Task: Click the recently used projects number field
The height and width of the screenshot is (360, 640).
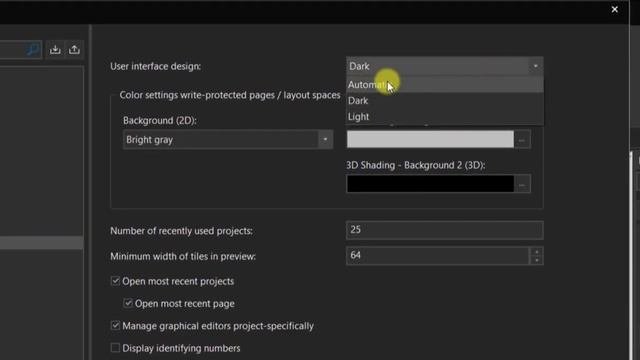Action: click(x=444, y=230)
